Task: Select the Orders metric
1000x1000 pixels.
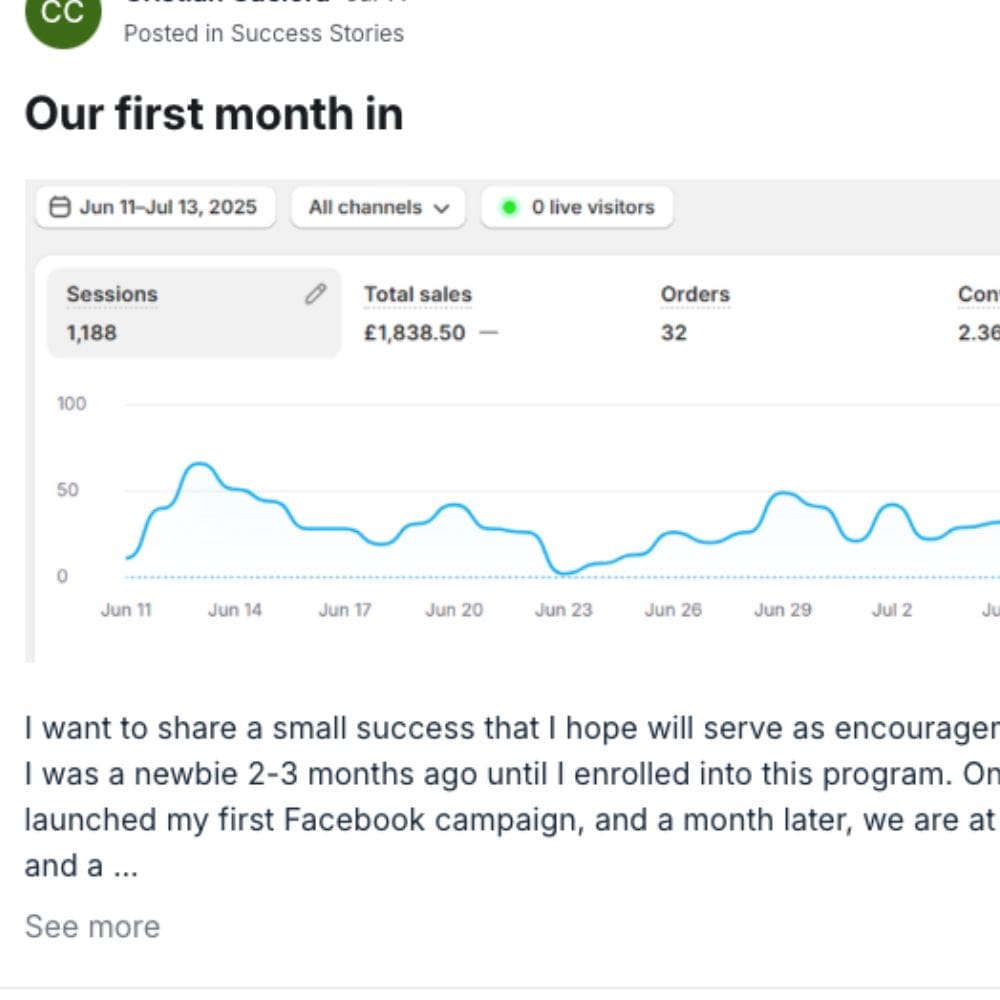Action: coord(695,295)
